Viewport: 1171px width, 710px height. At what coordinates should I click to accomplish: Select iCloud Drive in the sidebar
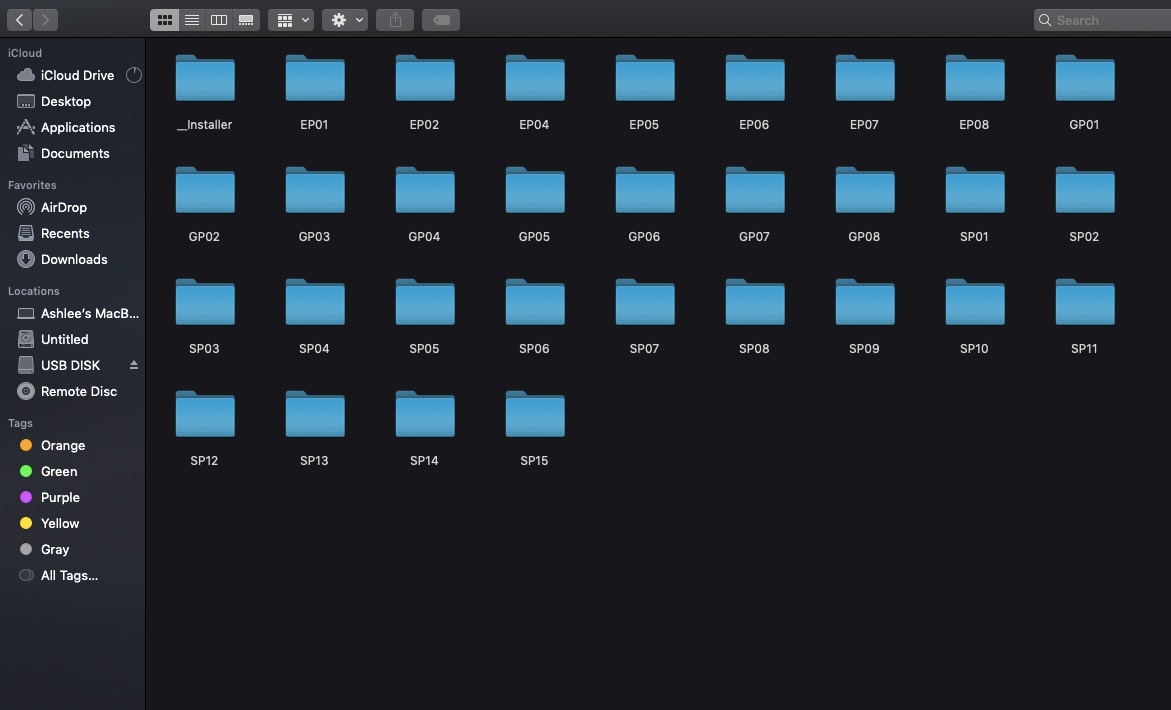point(77,75)
